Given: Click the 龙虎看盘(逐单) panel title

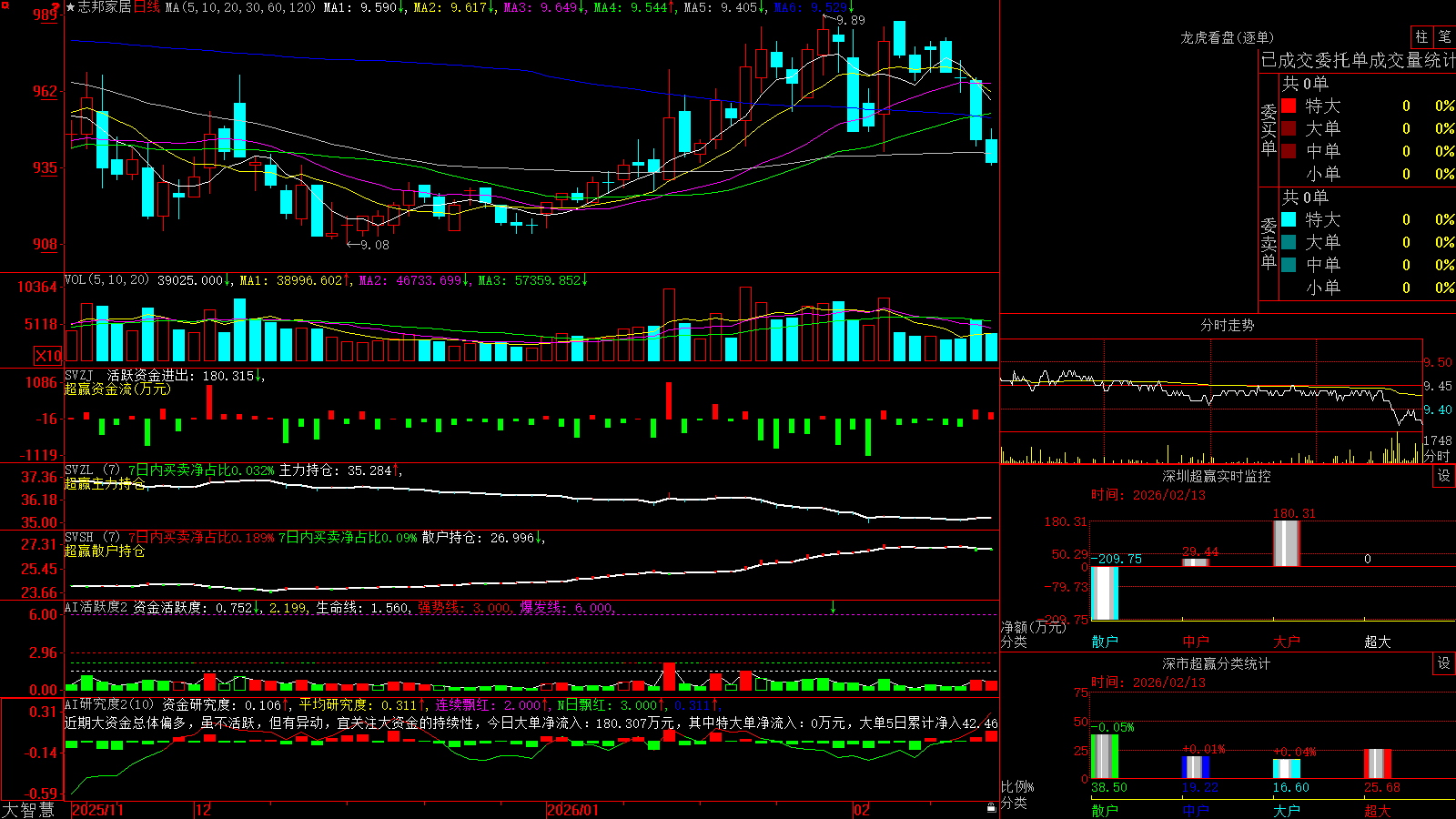Looking at the screenshot, I should (x=1227, y=37).
